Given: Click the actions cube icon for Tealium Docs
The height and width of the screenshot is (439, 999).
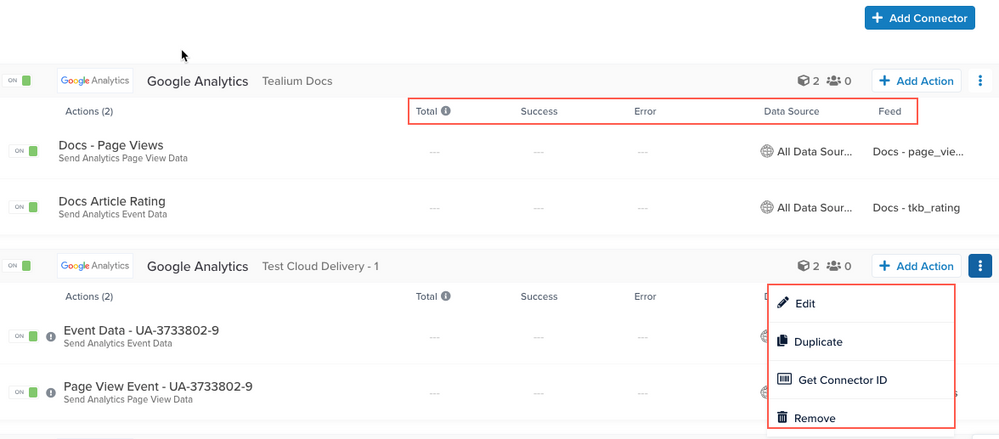Looking at the screenshot, I should point(802,81).
